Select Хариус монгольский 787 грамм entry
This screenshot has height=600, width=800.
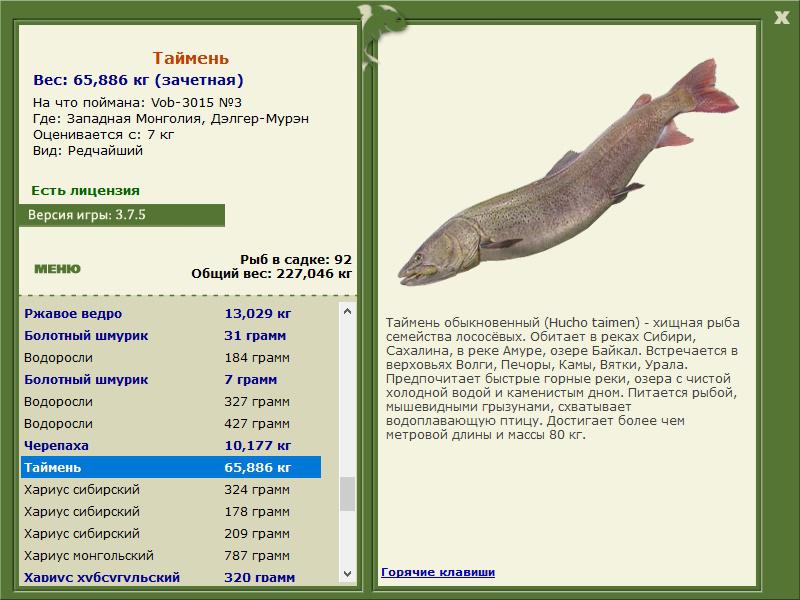click(x=171, y=555)
